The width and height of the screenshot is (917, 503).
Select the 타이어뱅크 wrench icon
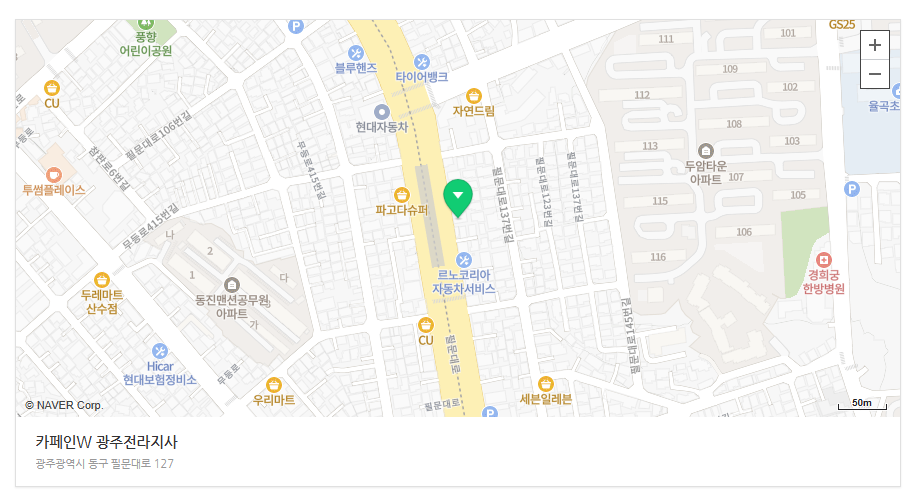tap(422, 62)
